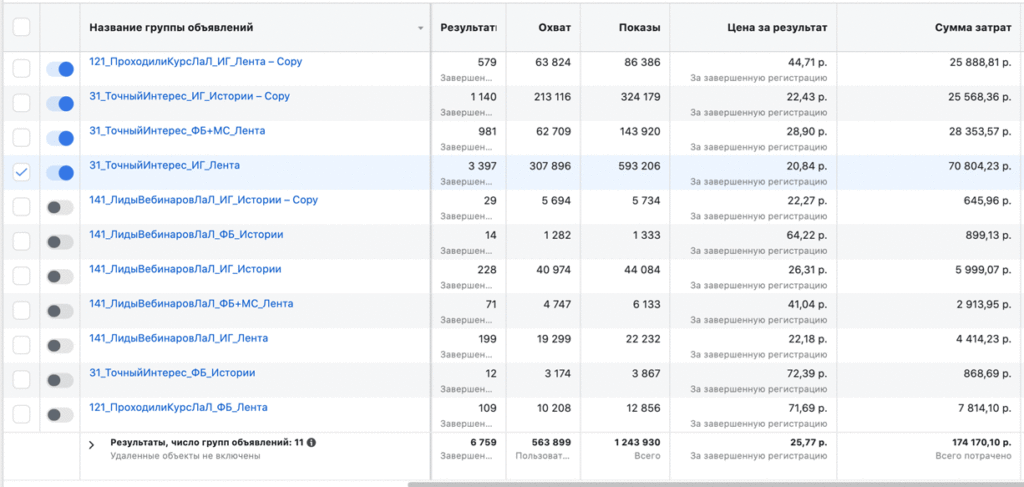
Task: Check the select-all checkbox in header
Action: tap(21, 28)
